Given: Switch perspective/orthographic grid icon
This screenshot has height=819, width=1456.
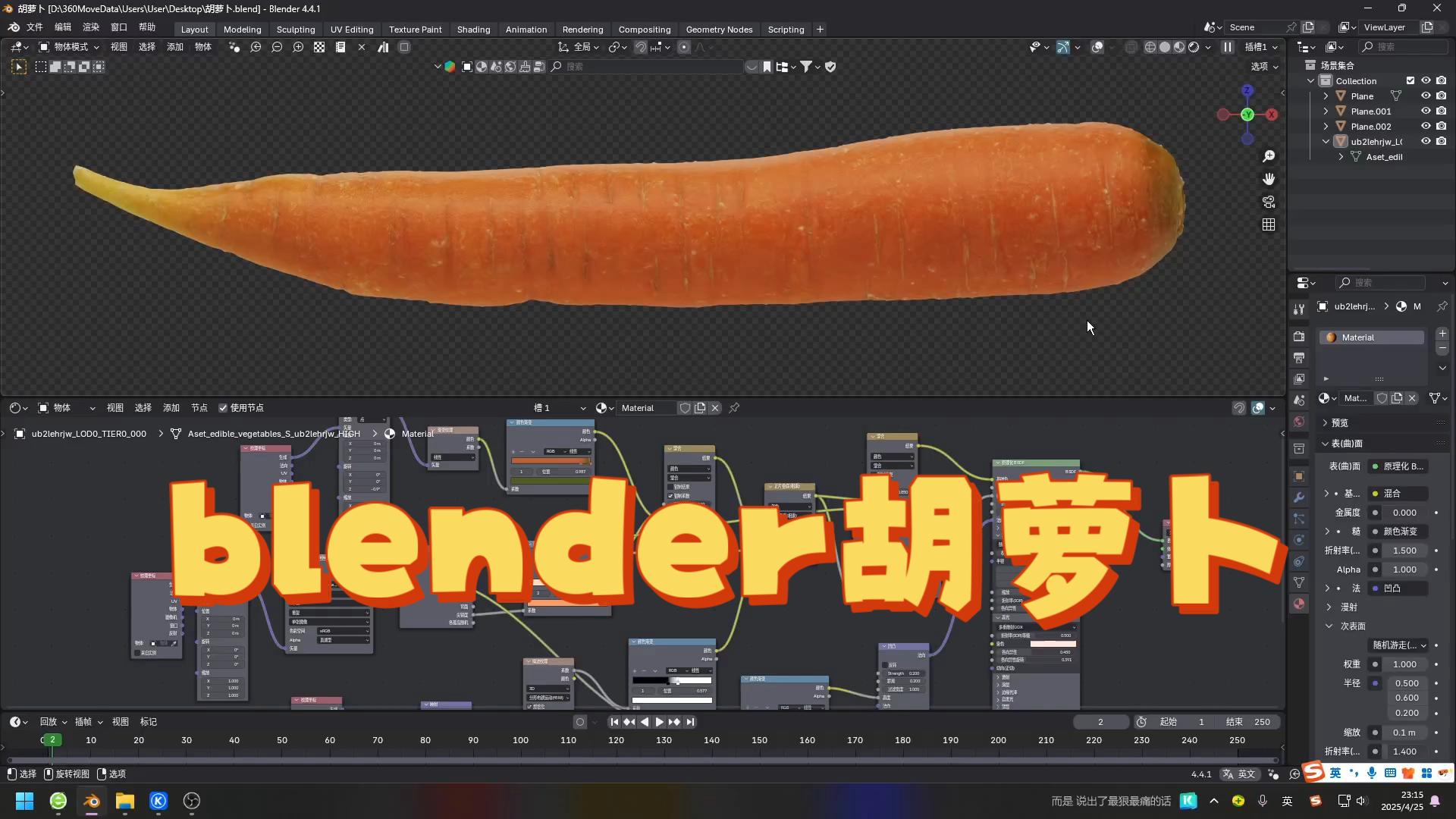Looking at the screenshot, I should 1269,224.
